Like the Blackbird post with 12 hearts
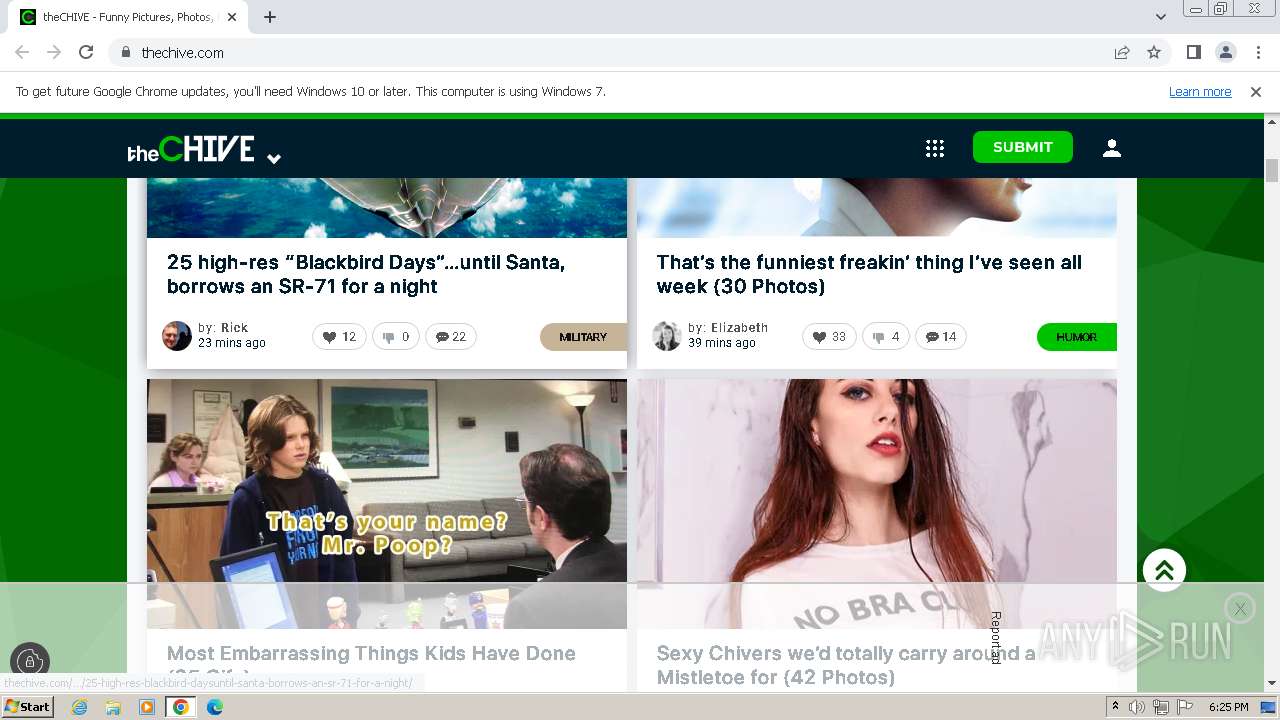The height and width of the screenshot is (720, 1280). [339, 337]
